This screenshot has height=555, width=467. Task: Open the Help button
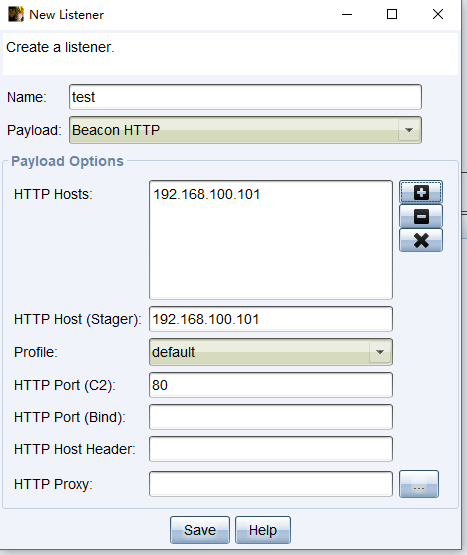click(x=263, y=530)
